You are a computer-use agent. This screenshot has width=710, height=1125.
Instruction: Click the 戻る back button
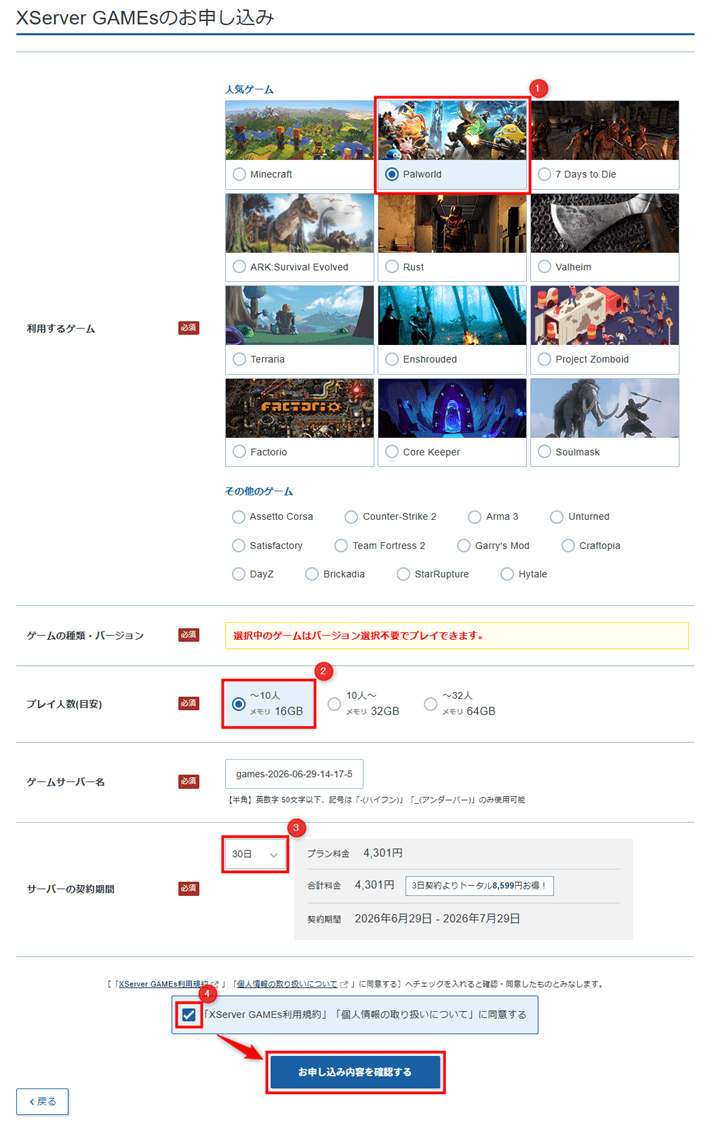42,1101
